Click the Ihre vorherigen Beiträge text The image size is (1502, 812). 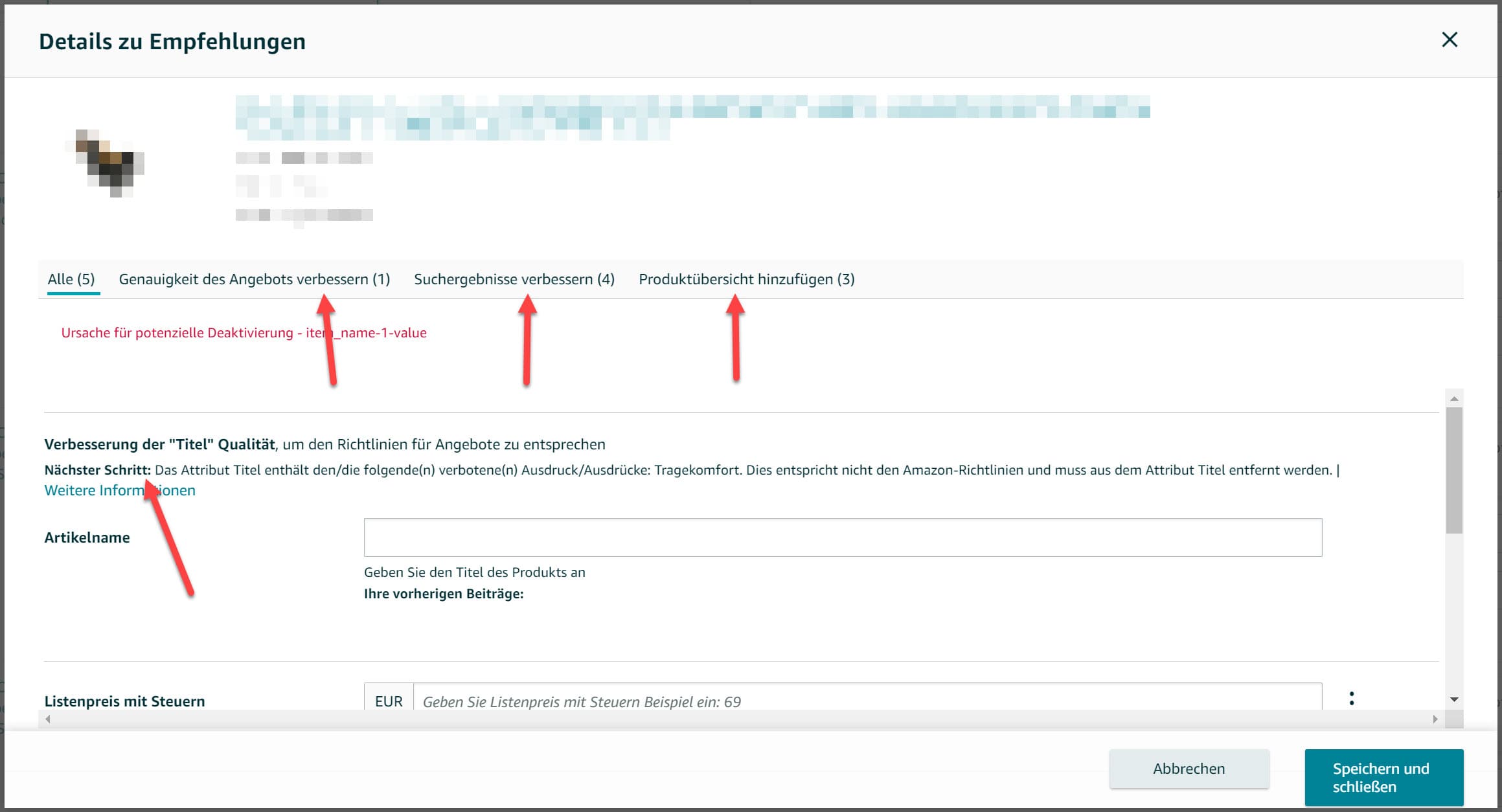tap(444, 594)
